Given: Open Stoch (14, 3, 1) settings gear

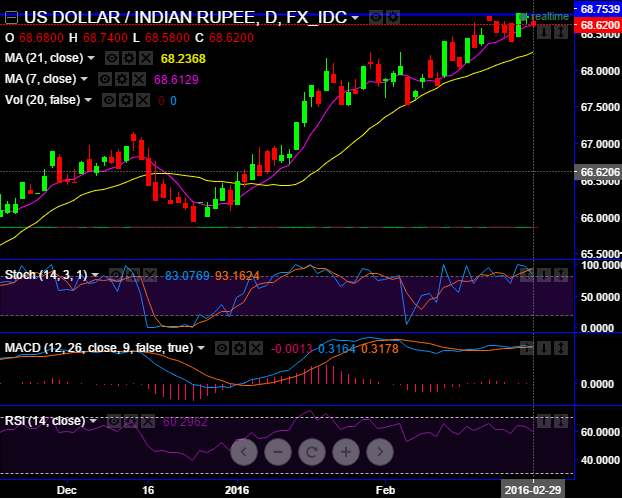Looking at the screenshot, I should click(x=132, y=274).
